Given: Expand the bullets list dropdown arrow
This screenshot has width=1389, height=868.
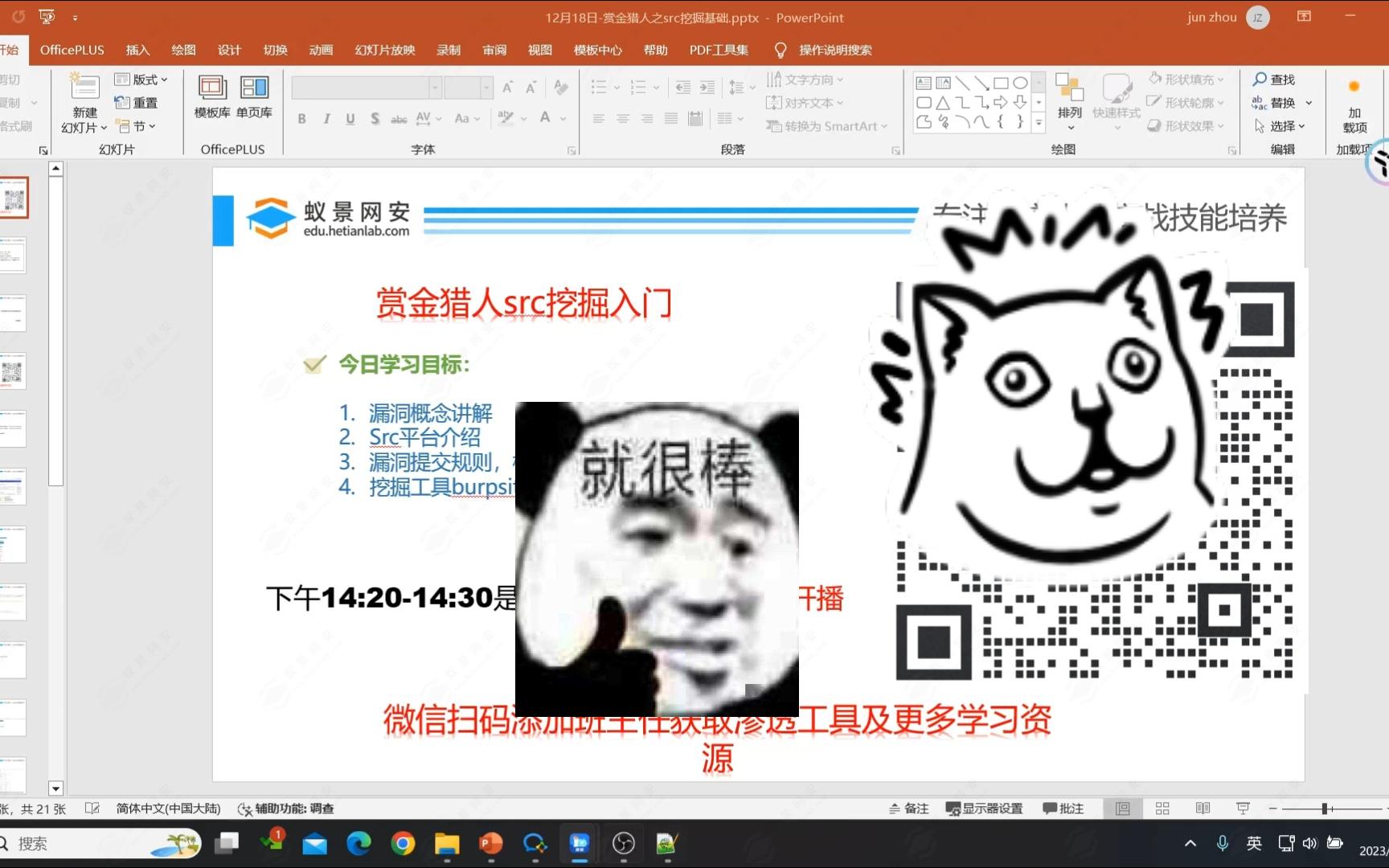Looking at the screenshot, I should (x=617, y=88).
